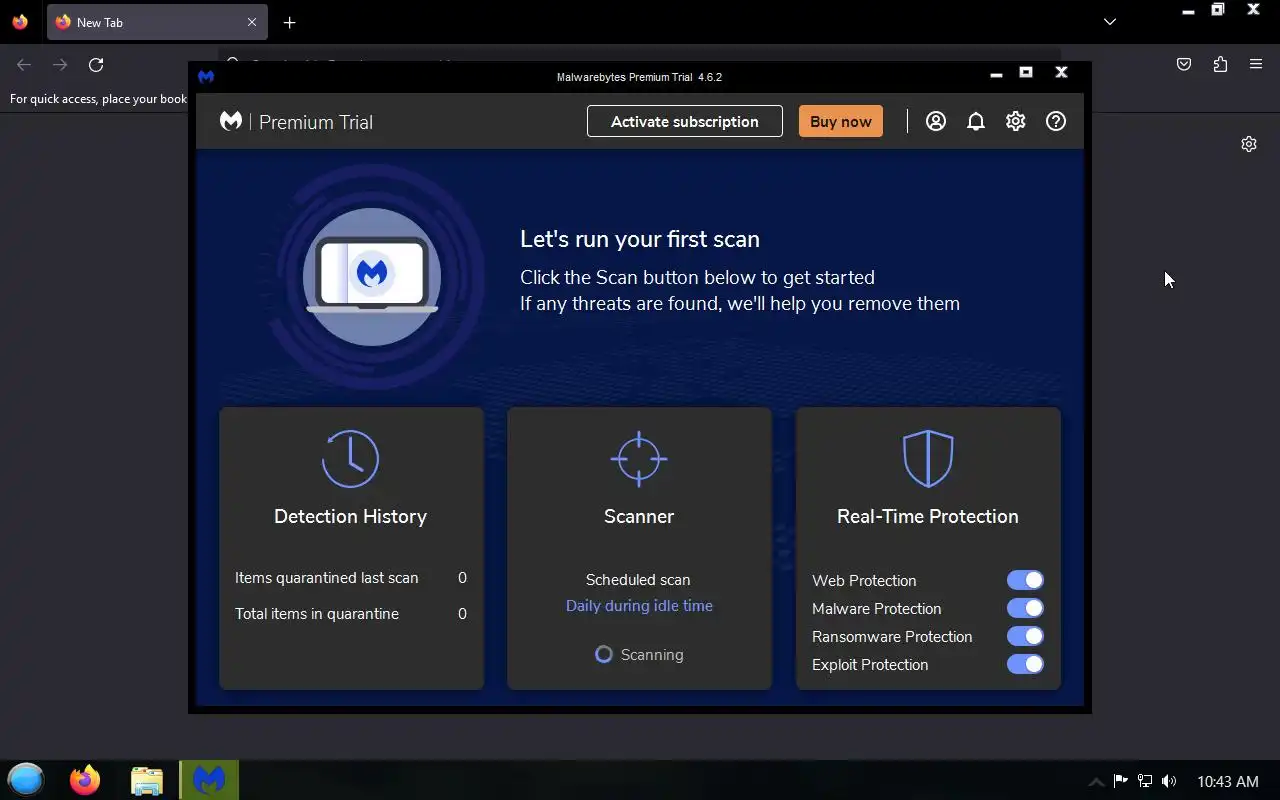Click the Firefox bookmarks toolbar hint text
The width and height of the screenshot is (1280, 800).
click(x=99, y=99)
